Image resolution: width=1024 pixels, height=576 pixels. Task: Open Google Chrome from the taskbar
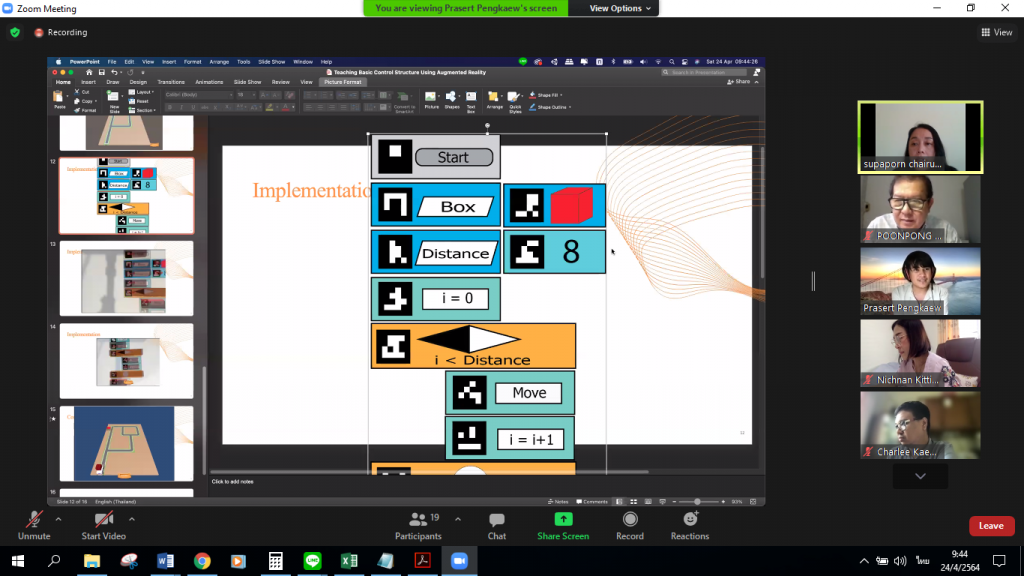(202, 561)
